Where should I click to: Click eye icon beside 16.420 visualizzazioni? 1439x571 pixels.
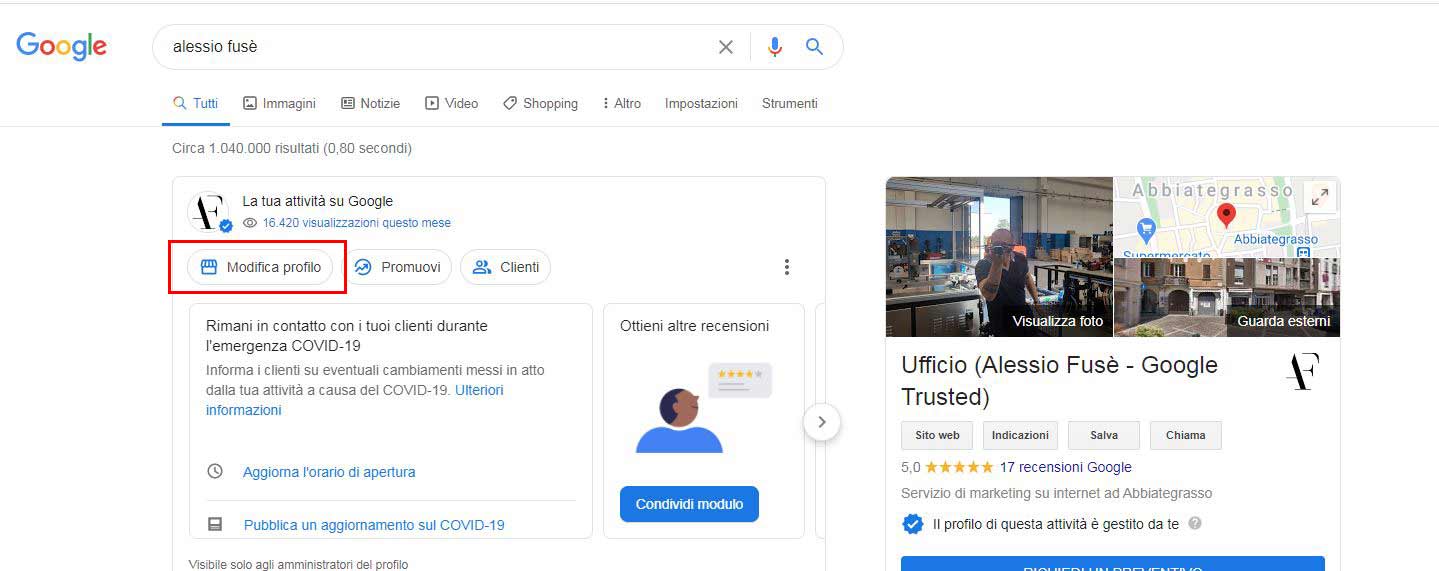click(250, 223)
